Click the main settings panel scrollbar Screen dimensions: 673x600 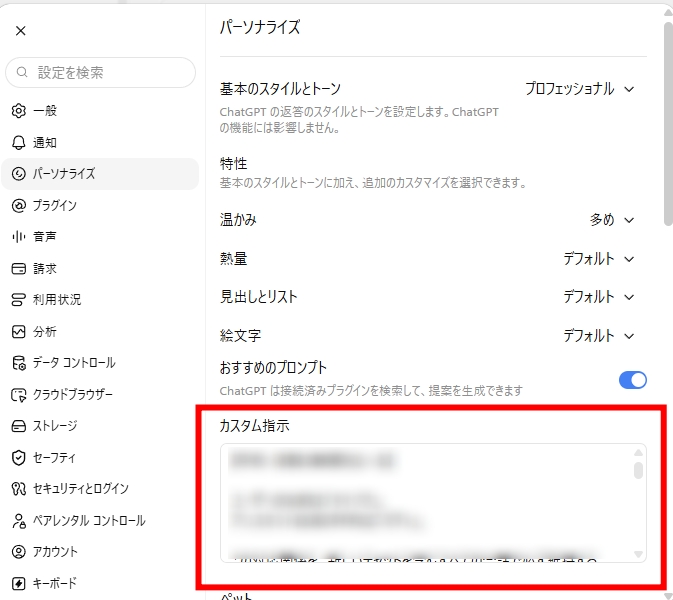[x=668, y=124]
